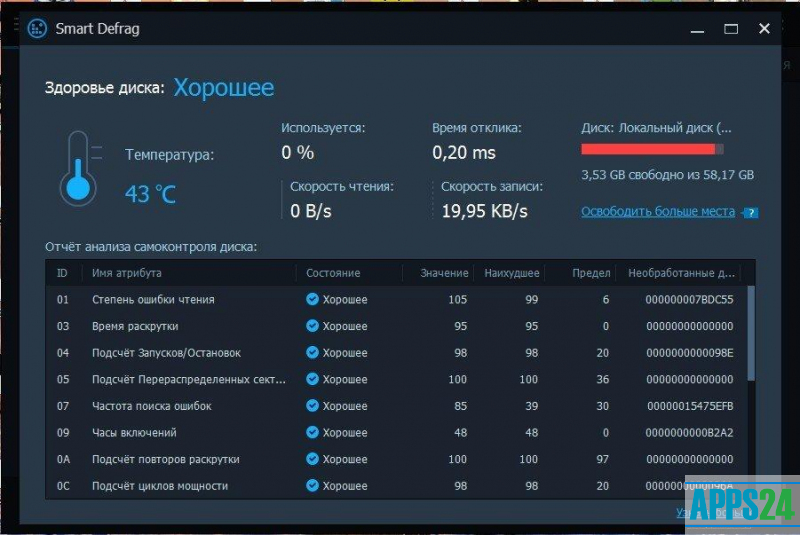
Task: Click the 0,20 ms response time value
Action: [x=464, y=152]
